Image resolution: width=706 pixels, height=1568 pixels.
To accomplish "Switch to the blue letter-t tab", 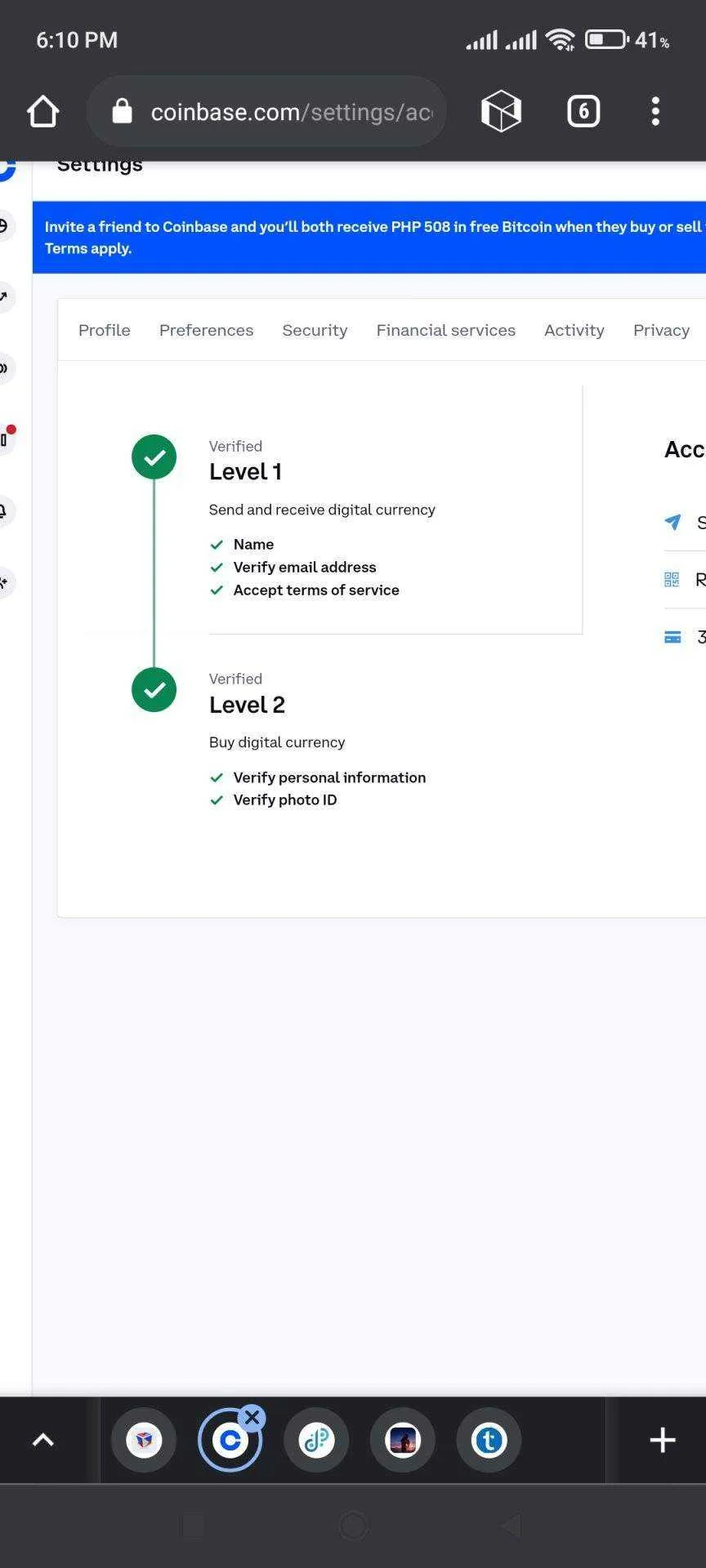I will click(489, 1440).
